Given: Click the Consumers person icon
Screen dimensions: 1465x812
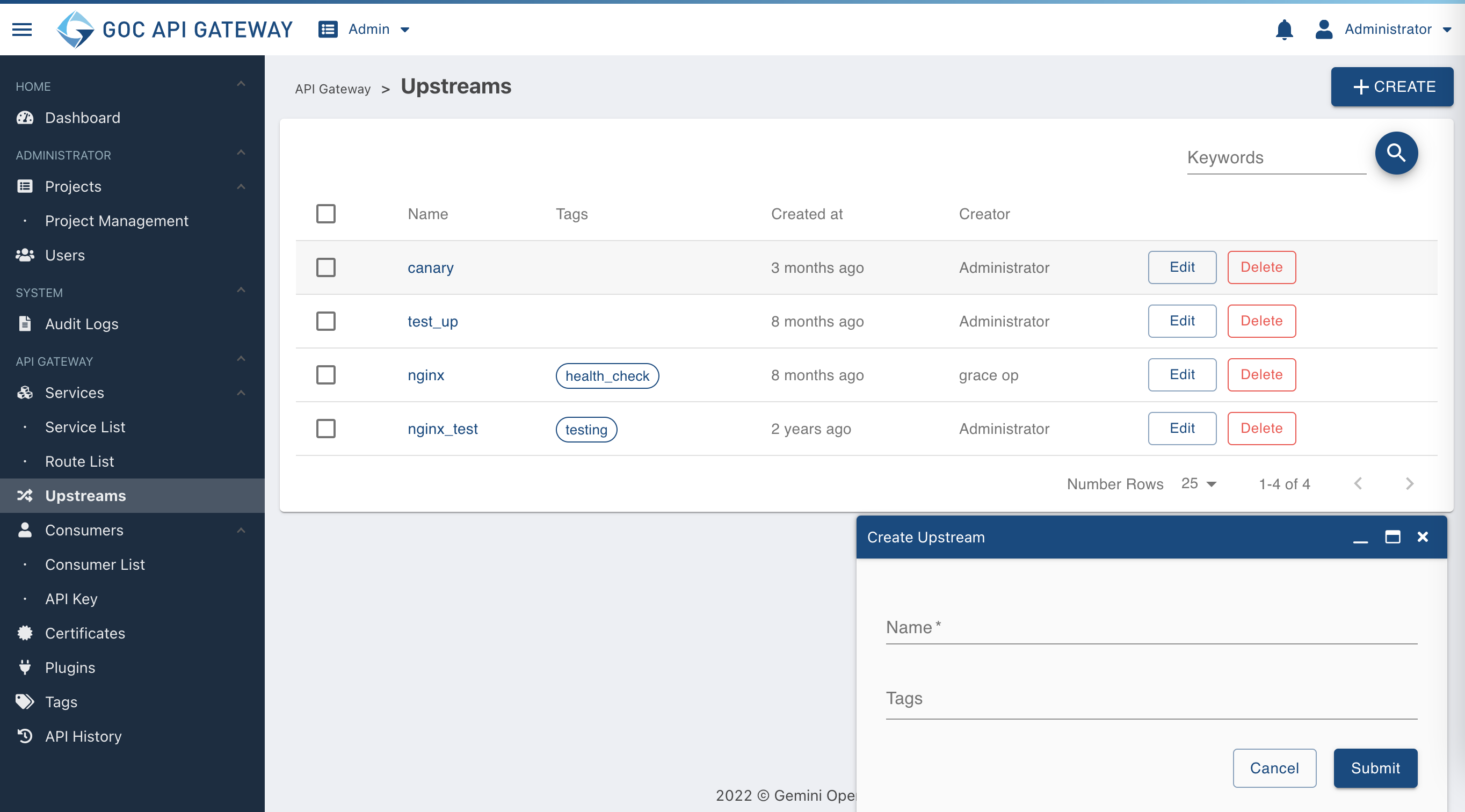Looking at the screenshot, I should click(25, 530).
